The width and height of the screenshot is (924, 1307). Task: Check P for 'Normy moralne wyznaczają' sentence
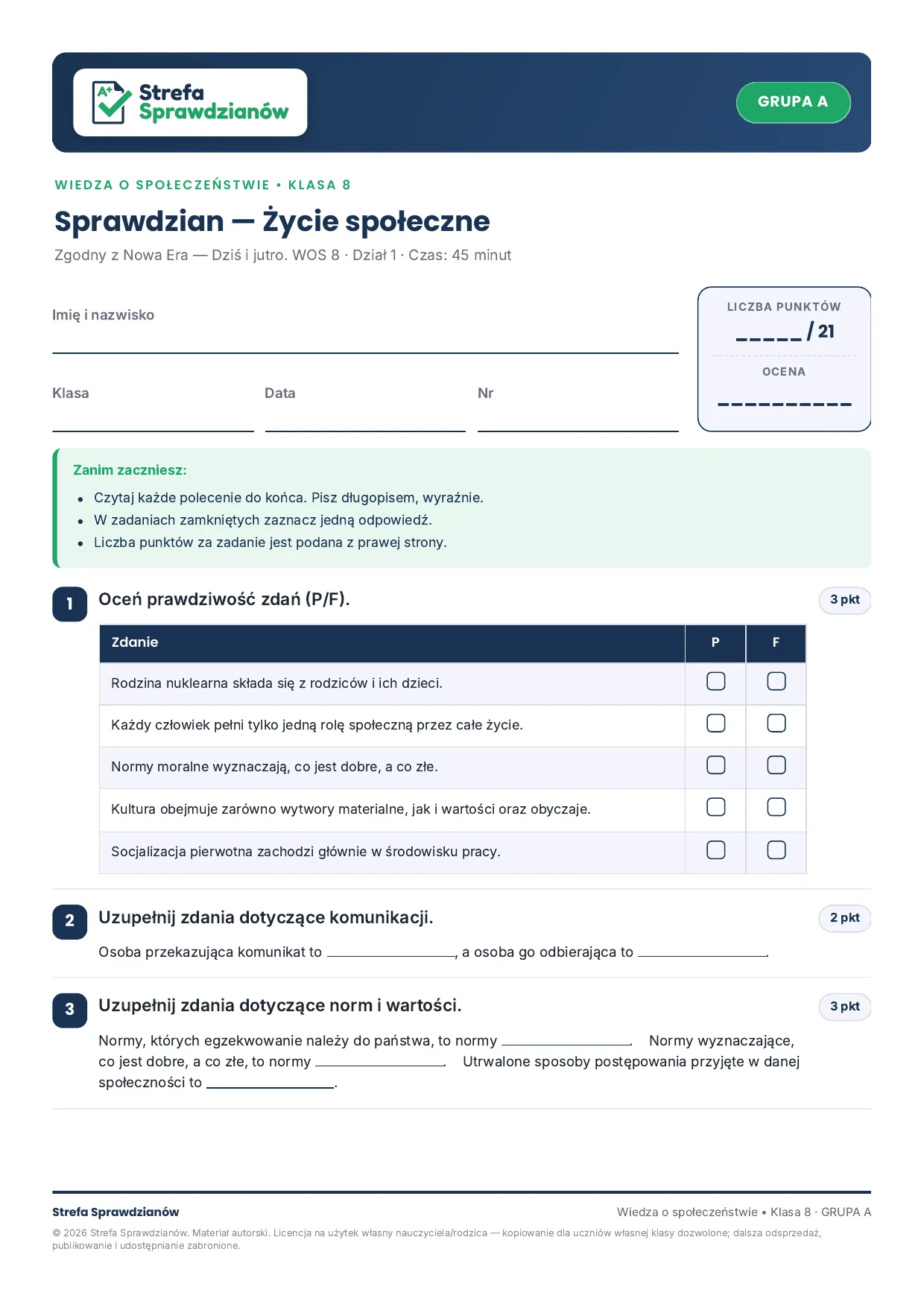(x=716, y=765)
